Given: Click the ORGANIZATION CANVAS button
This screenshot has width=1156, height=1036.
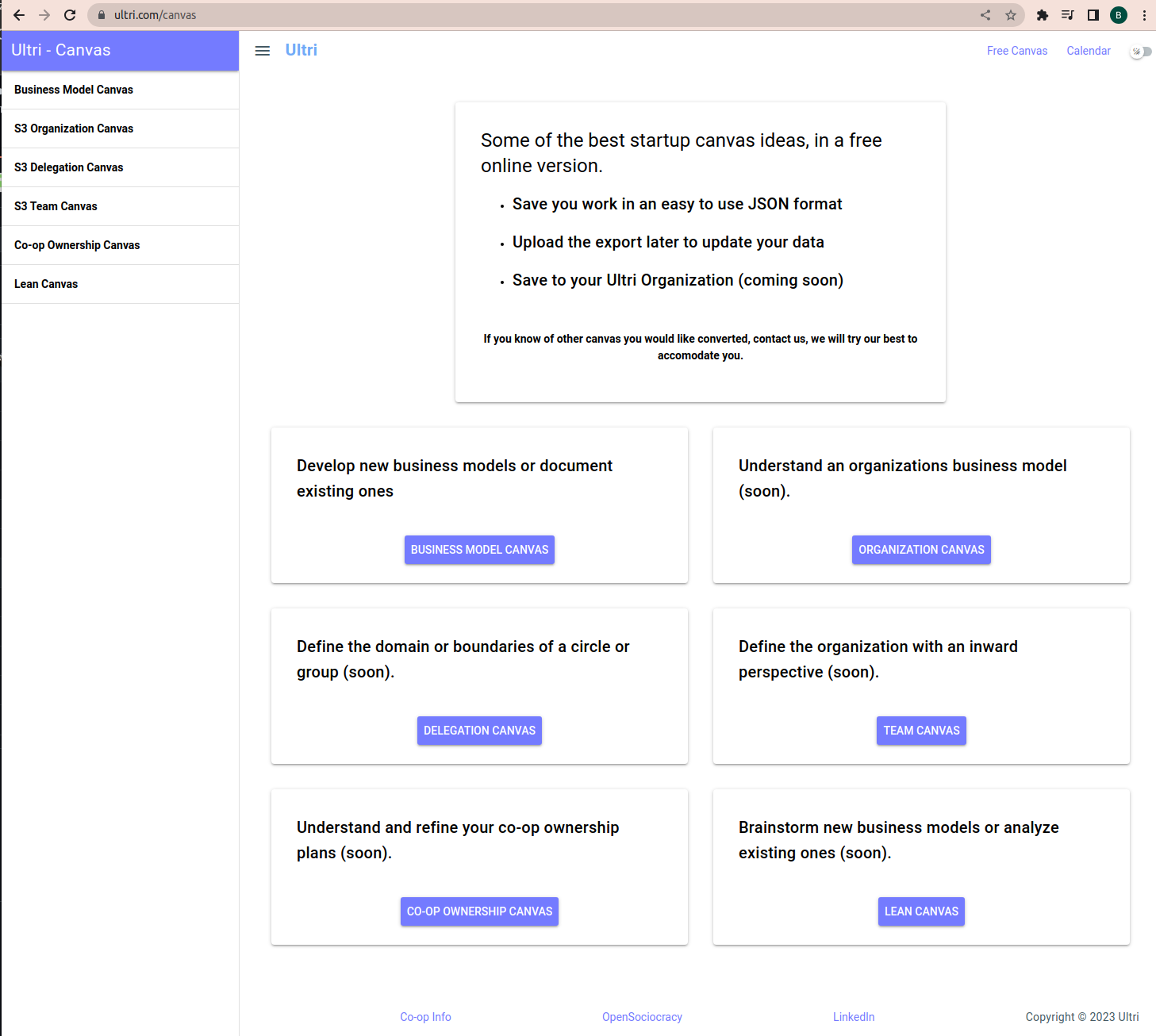Looking at the screenshot, I should pos(921,550).
